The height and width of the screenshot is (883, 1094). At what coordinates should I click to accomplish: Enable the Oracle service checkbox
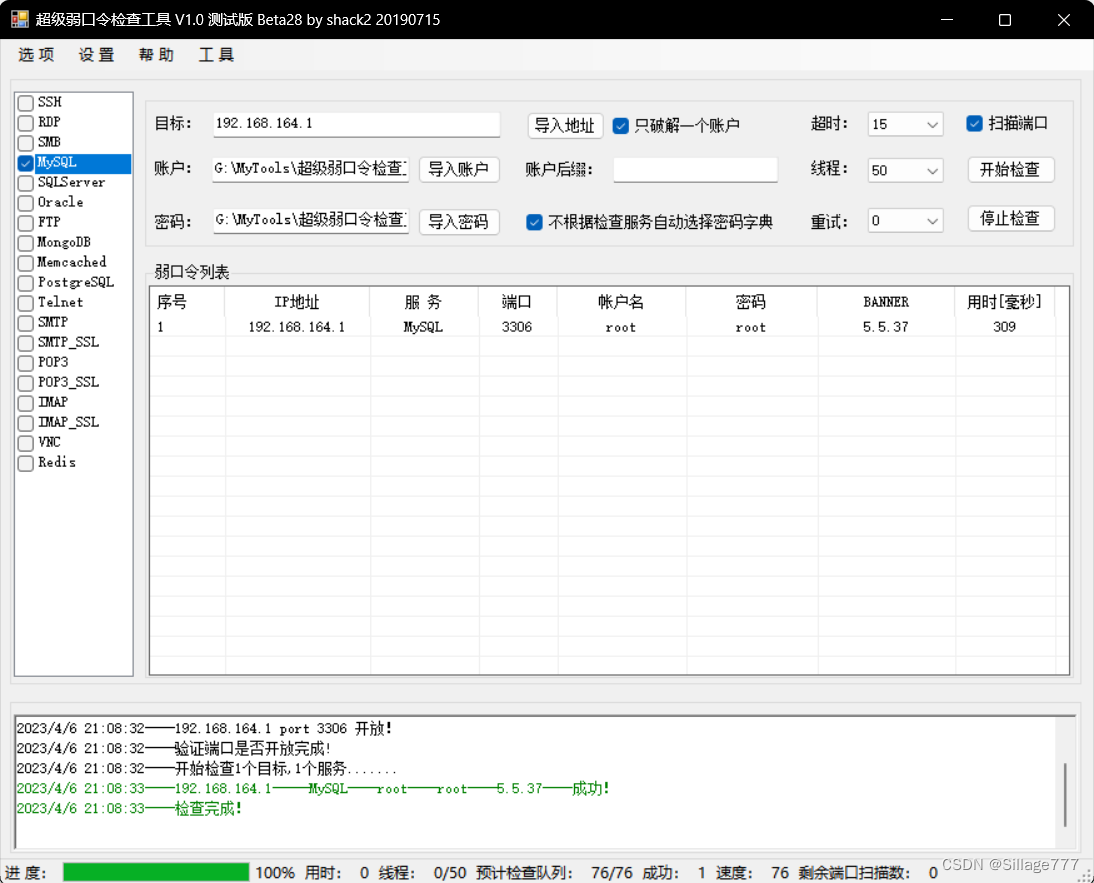[26, 203]
